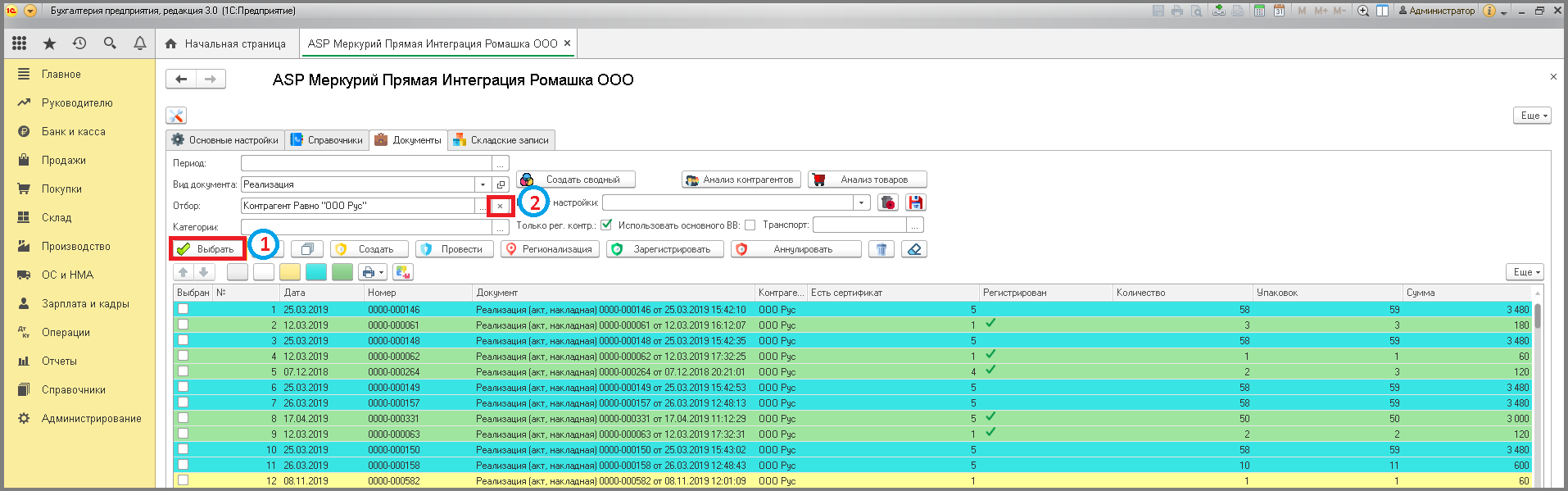Open the calculator icon in title bar
Image resolution: width=1568 pixels, height=491 pixels.
pyautogui.click(x=1260, y=11)
